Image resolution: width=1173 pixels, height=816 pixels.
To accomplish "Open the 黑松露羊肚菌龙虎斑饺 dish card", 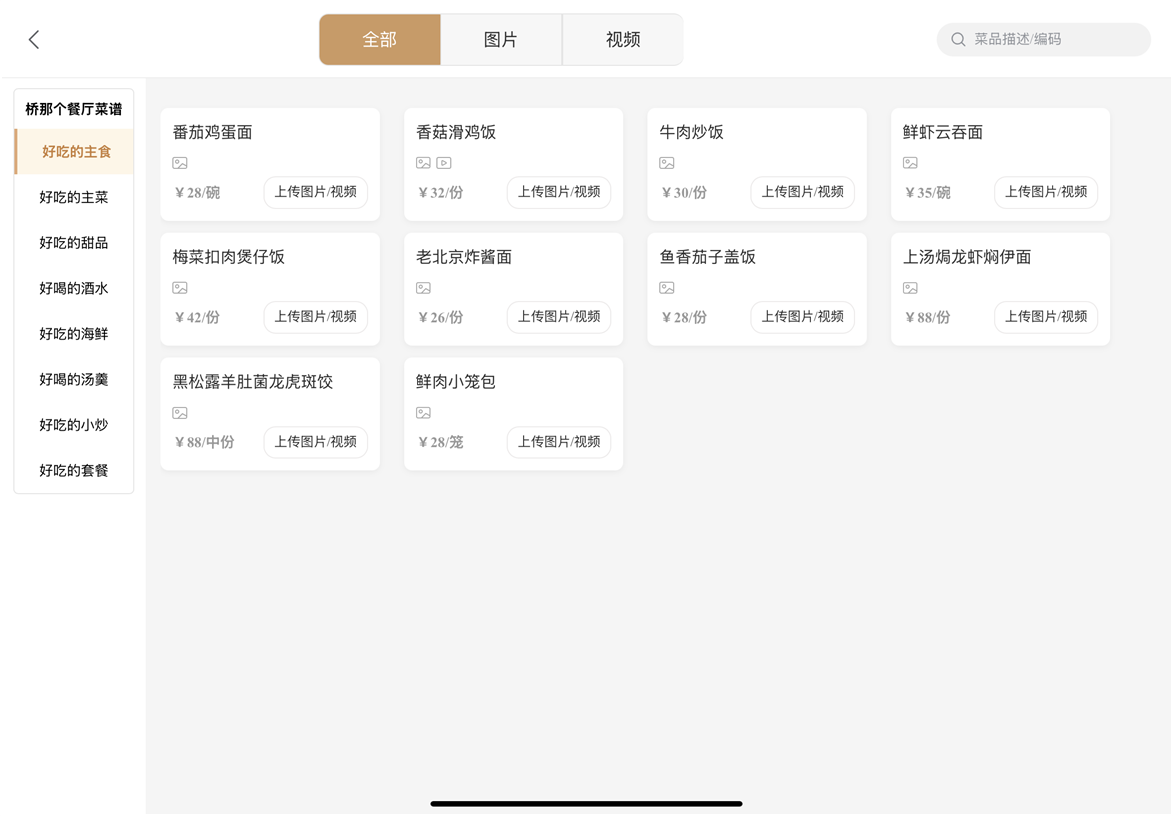I will 253,382.
